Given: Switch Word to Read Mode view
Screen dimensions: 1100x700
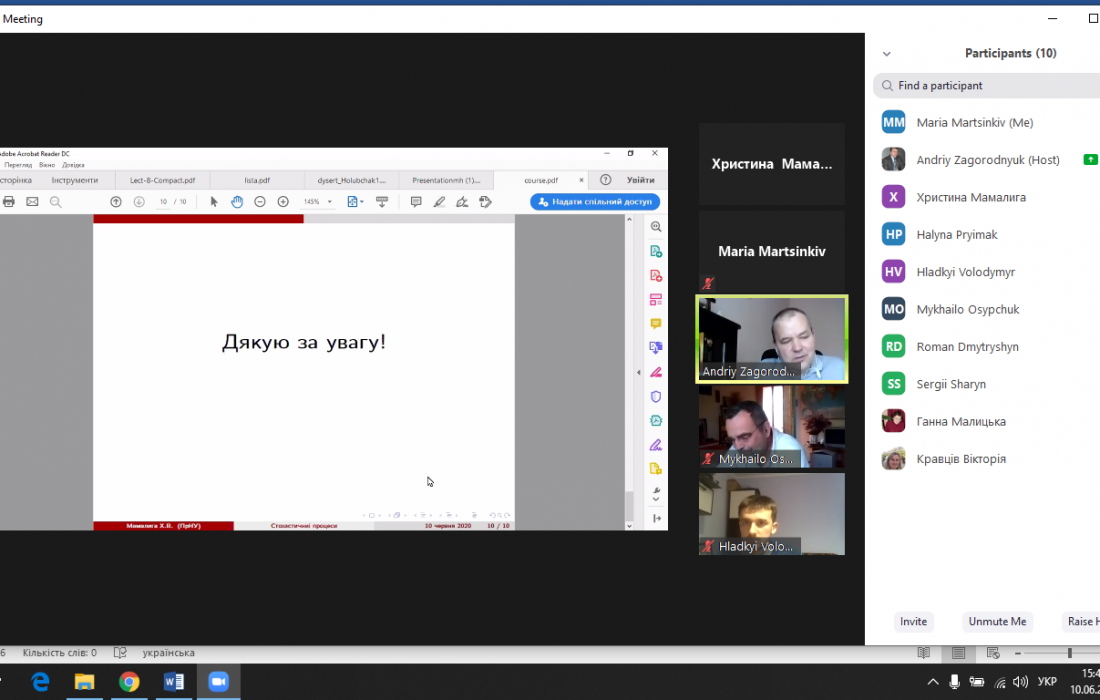Looking at the screenshot, I should pyautogui.click(x=924, y=653).
